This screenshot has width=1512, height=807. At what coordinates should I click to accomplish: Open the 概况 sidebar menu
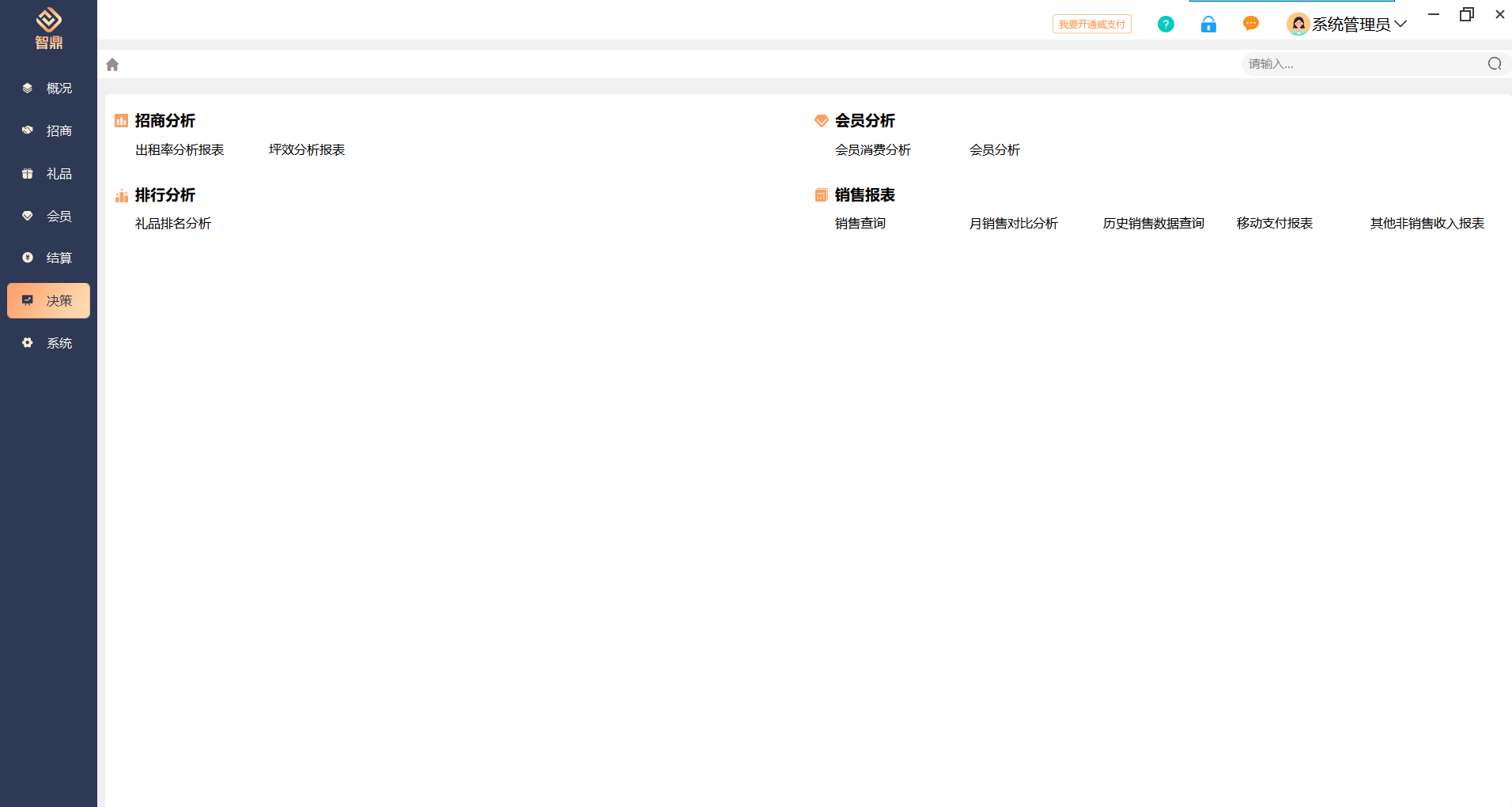click(49, 89)
